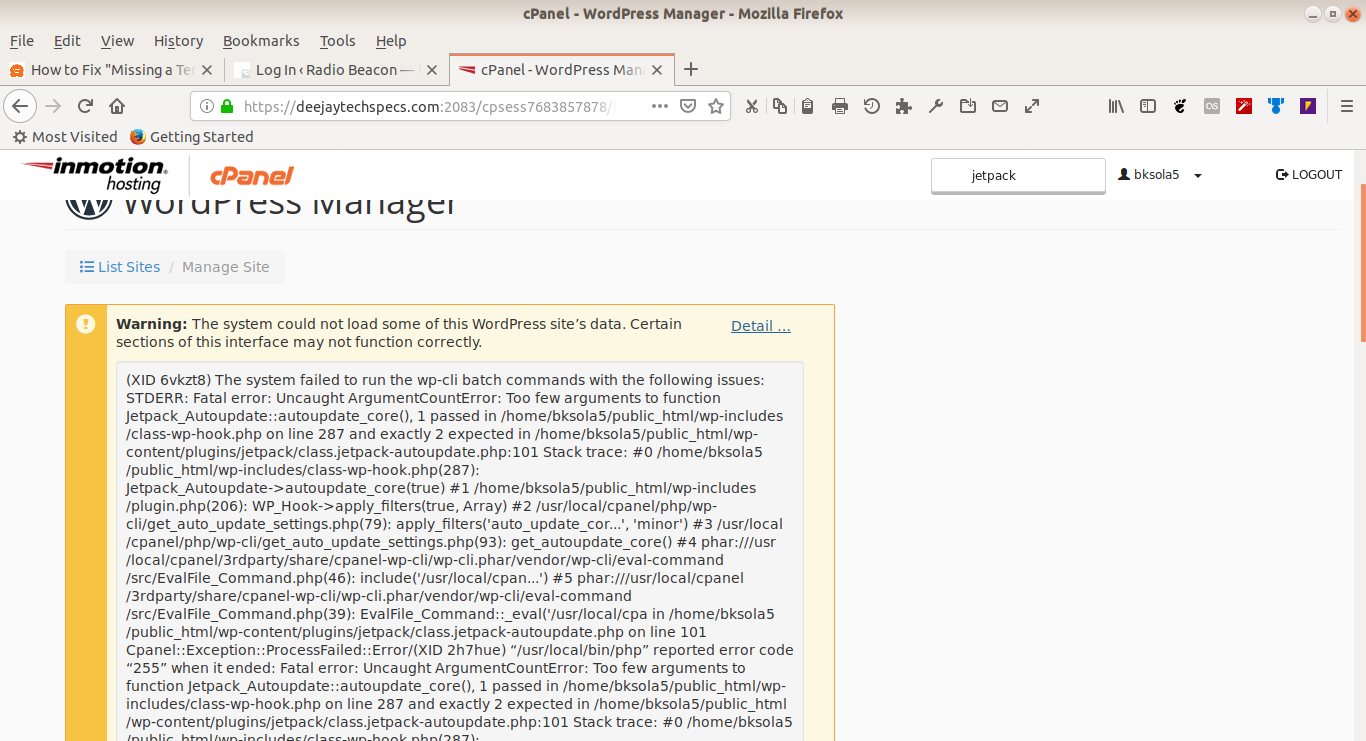Click the forward navigation arrow
Image resolution: width=1366 pixels, height=741 pixels.
click(x=53, y=106)
